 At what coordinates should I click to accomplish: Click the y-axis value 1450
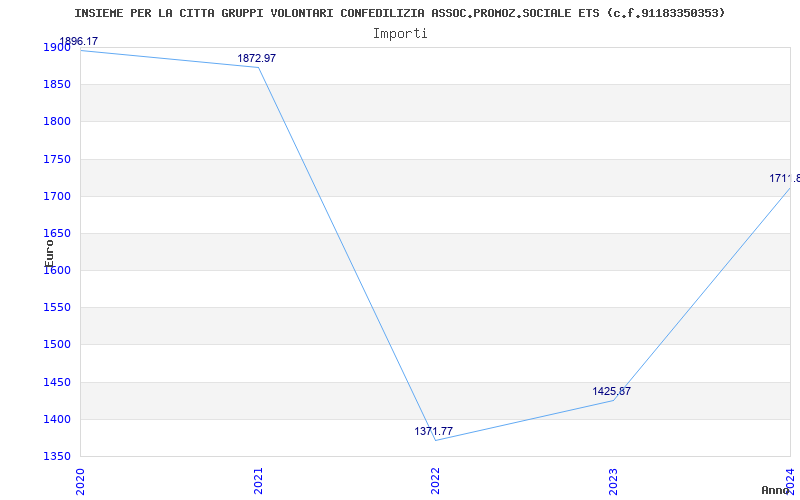point(57,382)
